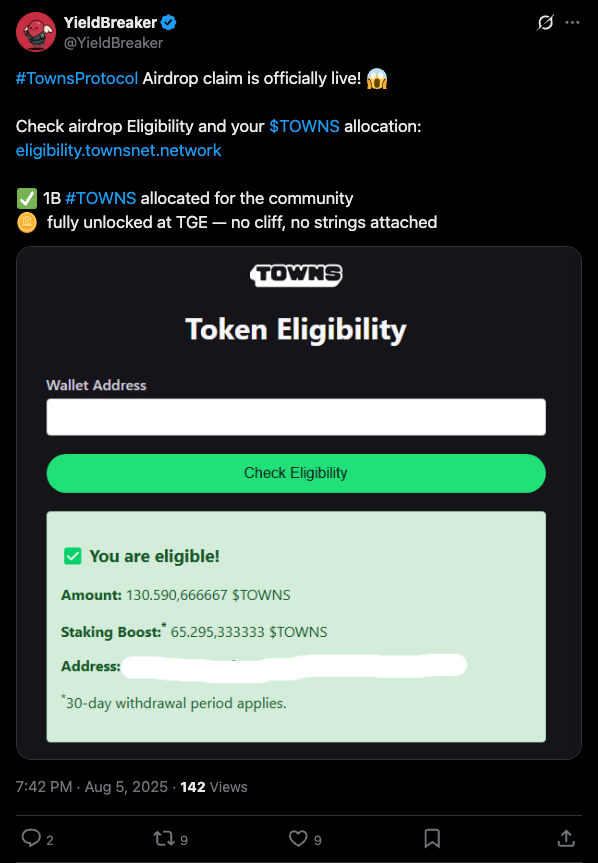Click the @YieldBreaker handle
This screenshot has height=863, width=598.
tap(113, 43)
